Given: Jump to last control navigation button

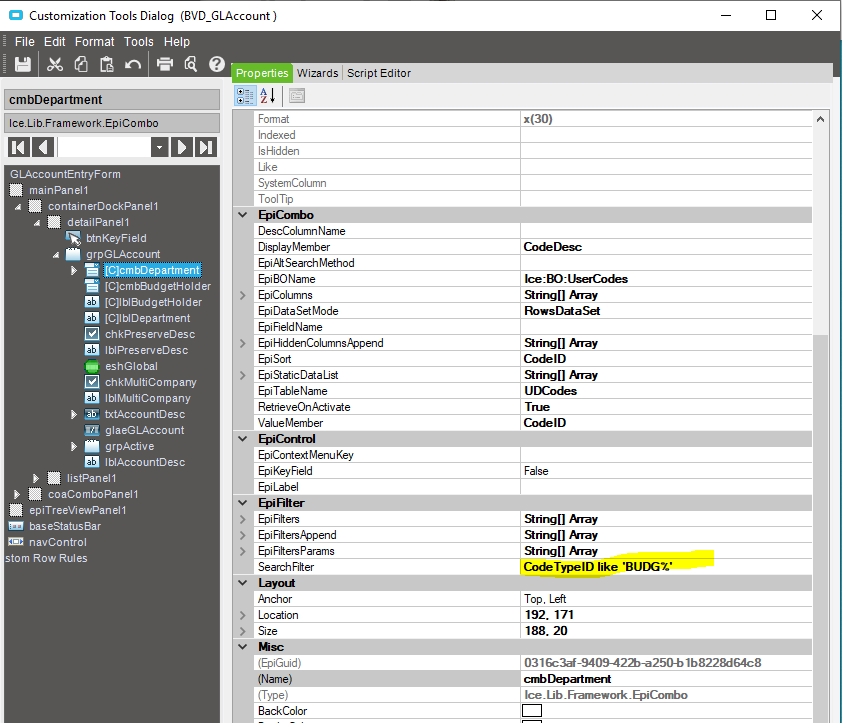Looking at the screenshot, I should coord(206,147).
